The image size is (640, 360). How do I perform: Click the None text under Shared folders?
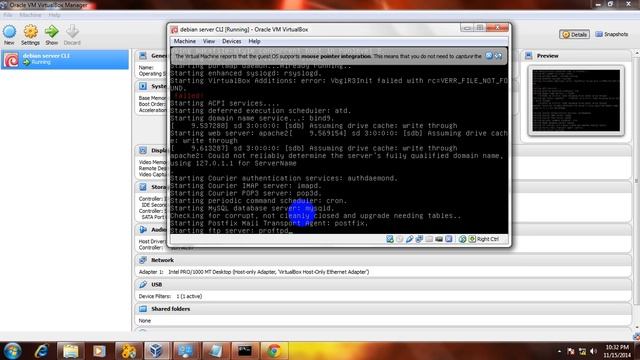point(144,321)
